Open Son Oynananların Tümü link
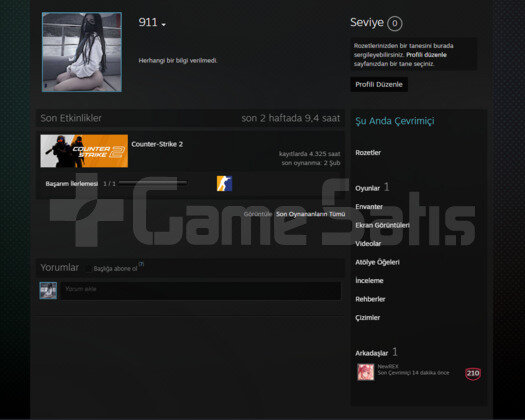Image resolution: width=525 pixels, height=420 pixels. [310, 214]
